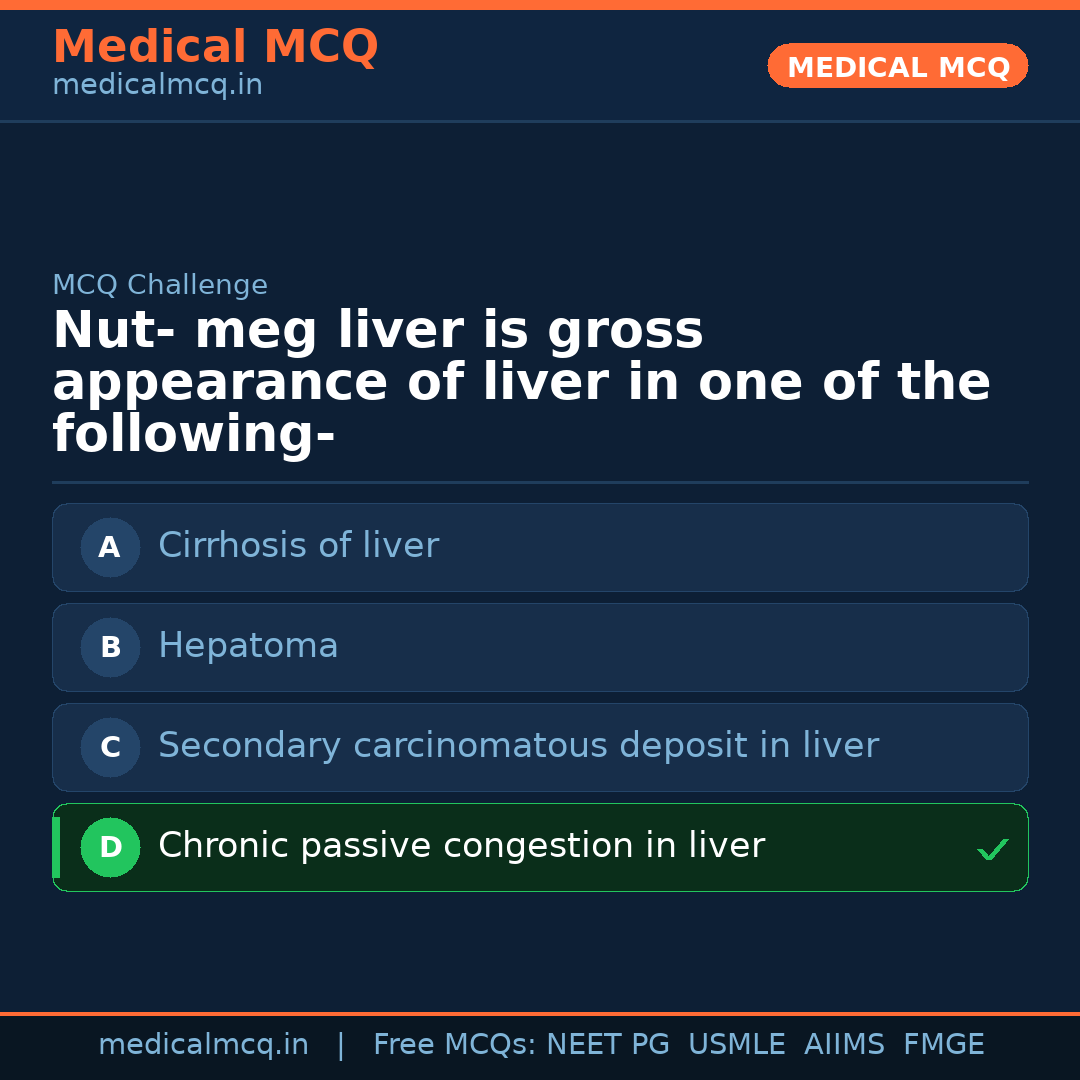Click the green letter D circle icon

tap(110, 847)
